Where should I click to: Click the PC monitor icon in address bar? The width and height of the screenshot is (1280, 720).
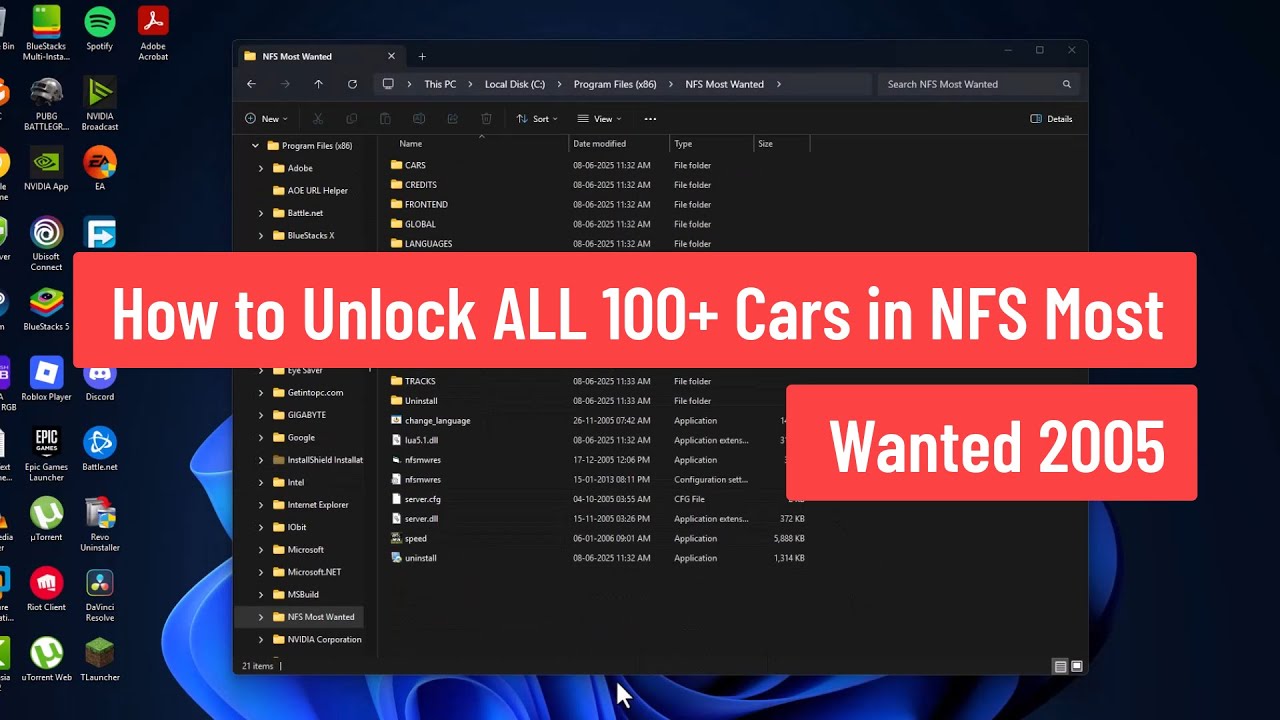[388, 84]
